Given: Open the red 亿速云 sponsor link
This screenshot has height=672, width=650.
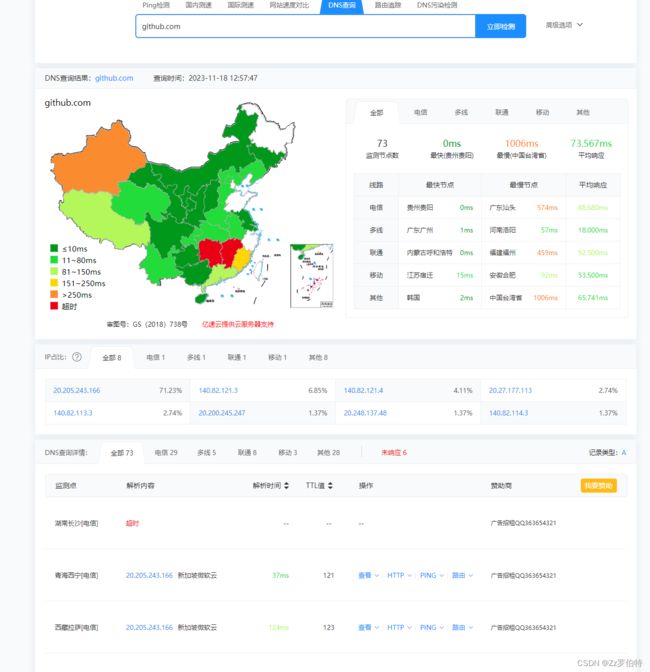Looking at the screenshot, I should (238, 324).
